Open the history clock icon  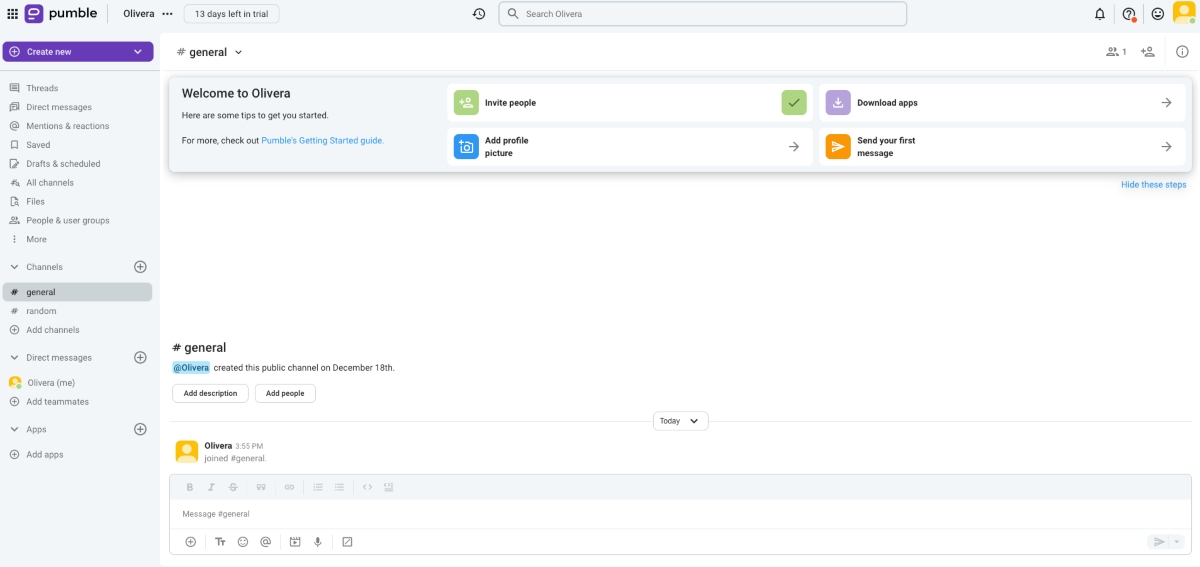click(x=479, y=14)
